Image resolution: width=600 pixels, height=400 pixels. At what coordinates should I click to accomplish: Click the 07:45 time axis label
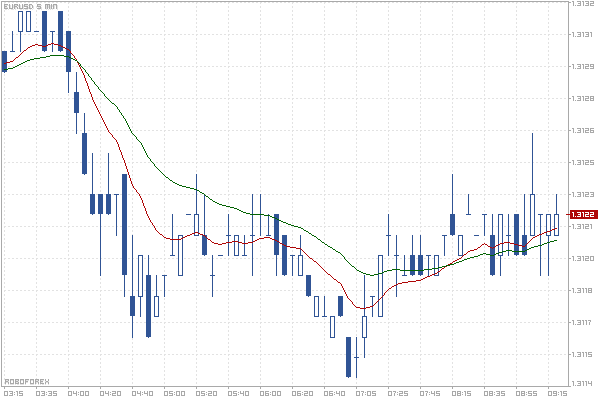click(430, 393)
